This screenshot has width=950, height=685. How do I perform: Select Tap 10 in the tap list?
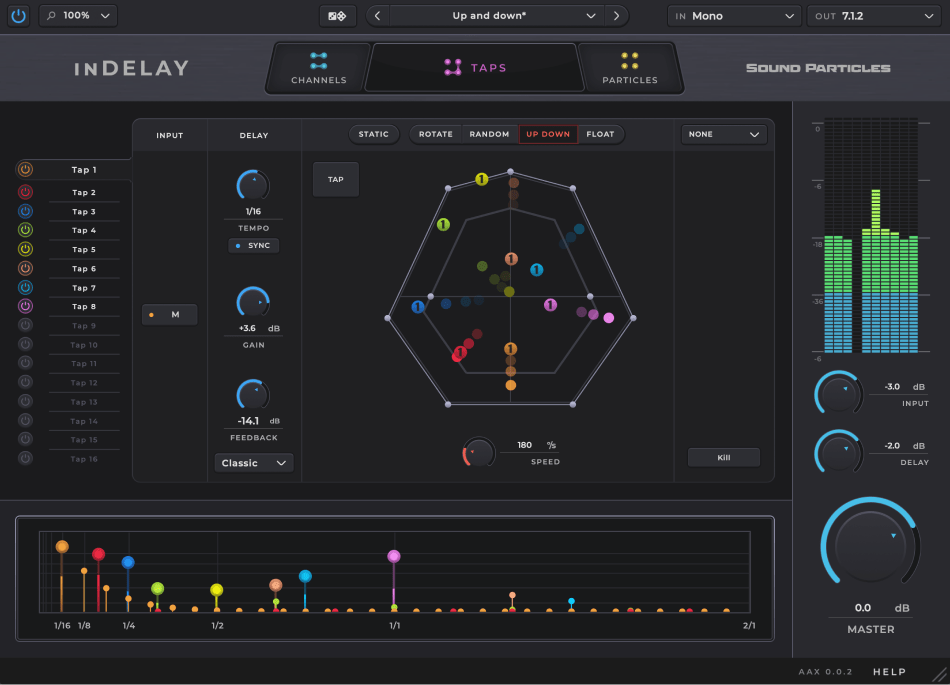pyautogui.click(x=84, y=345)
